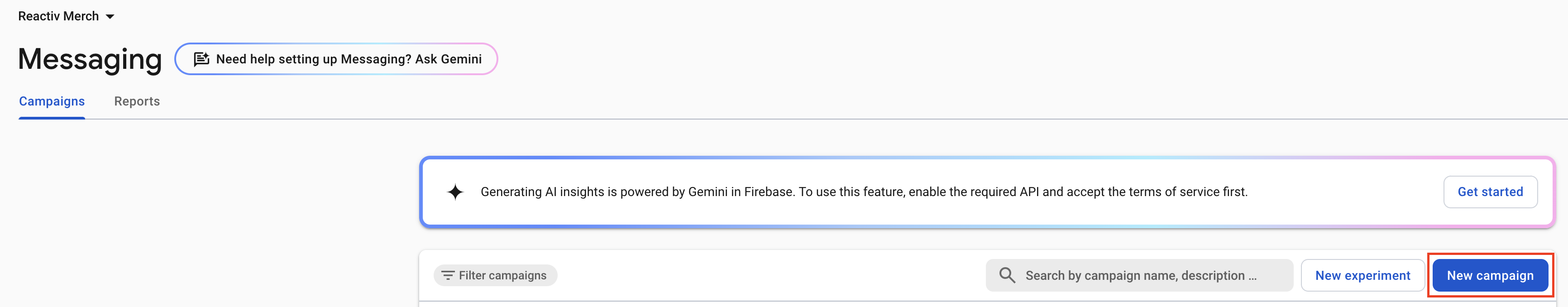Open the Filter campaigns chip

coord(496,275)
